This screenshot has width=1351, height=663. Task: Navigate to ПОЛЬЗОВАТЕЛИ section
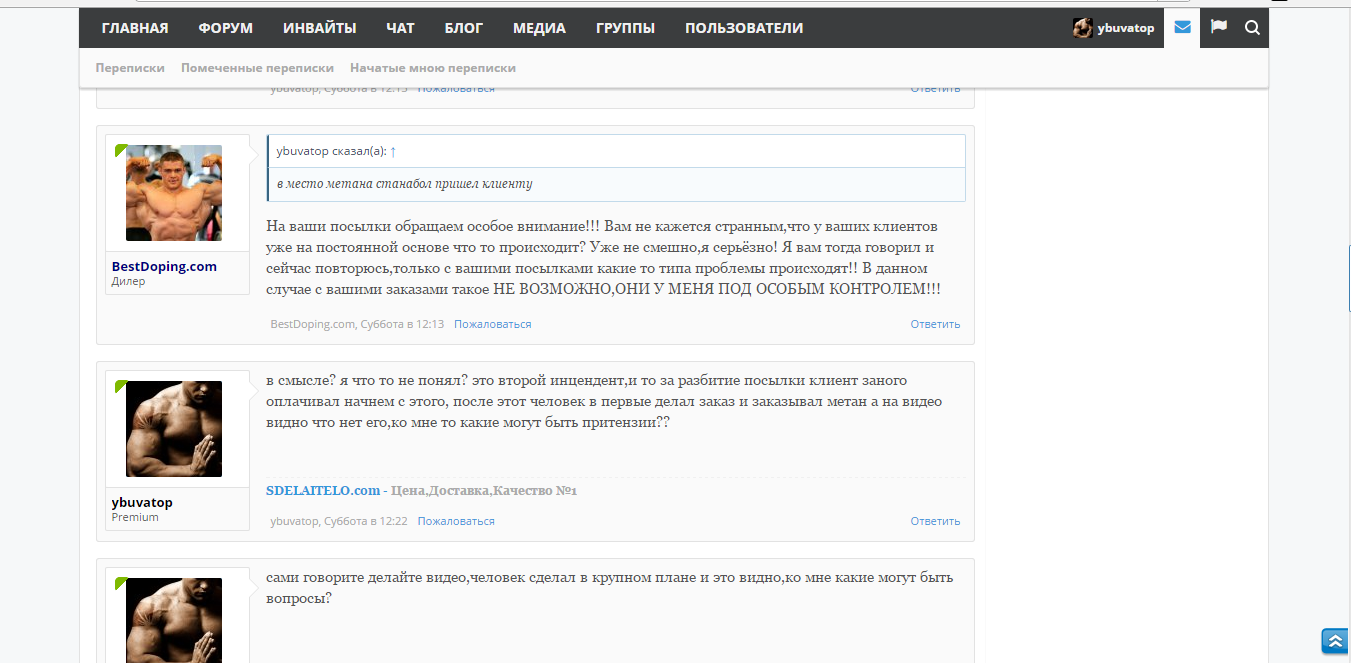[x=743, y=28]
